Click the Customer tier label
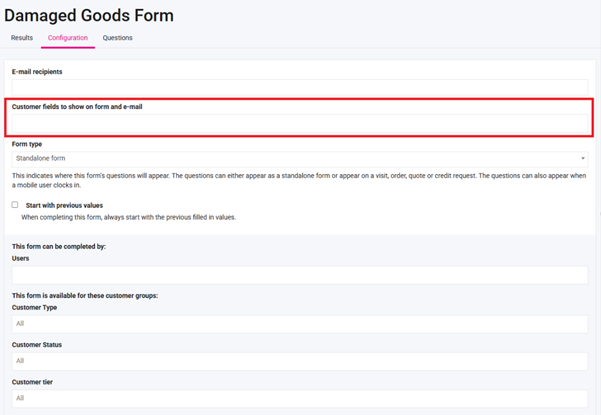601x415 pixels. tap(32, 382)
